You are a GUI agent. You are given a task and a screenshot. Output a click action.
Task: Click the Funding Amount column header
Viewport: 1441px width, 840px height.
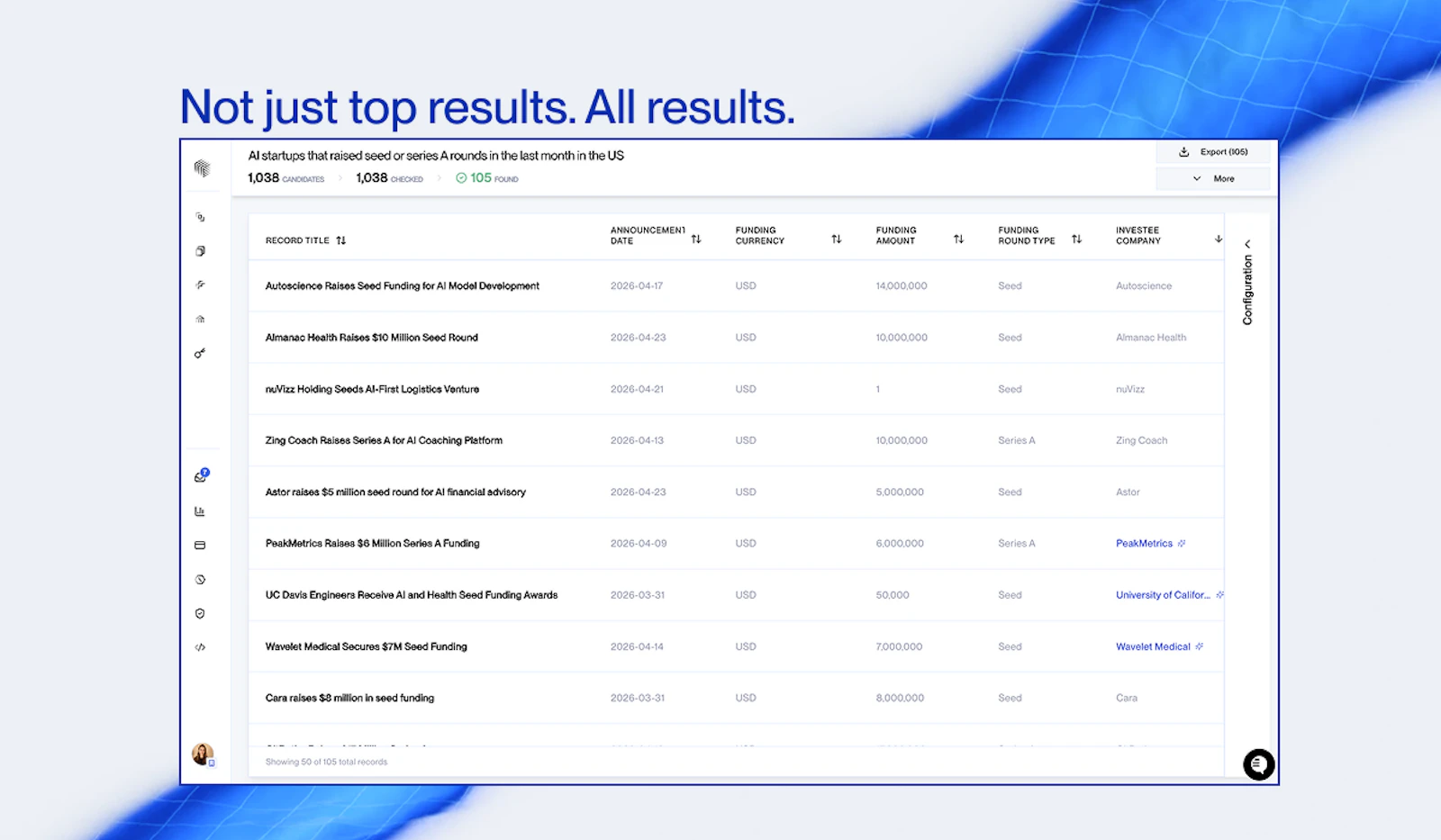[896, 236]
